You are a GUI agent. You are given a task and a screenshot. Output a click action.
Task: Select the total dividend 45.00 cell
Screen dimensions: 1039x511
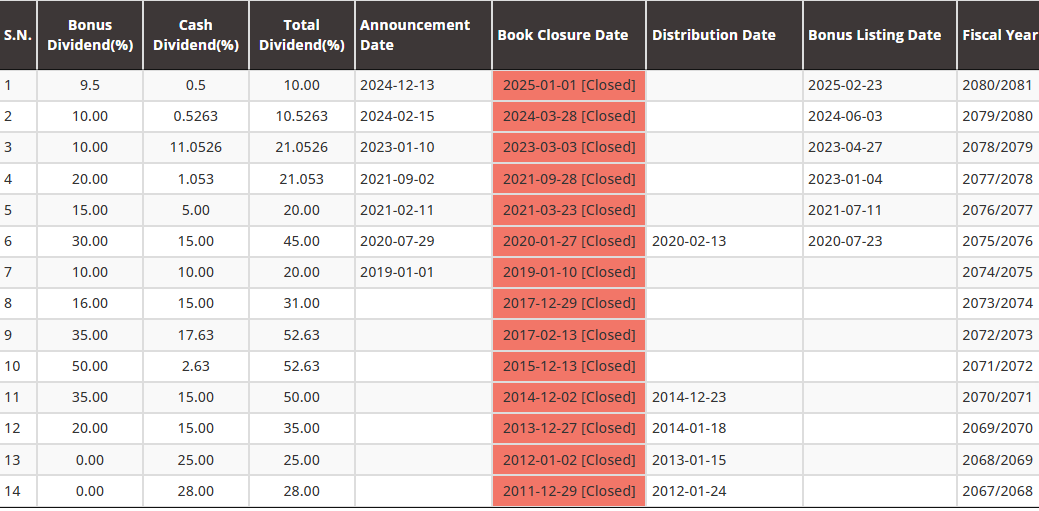tap(301, 241)
